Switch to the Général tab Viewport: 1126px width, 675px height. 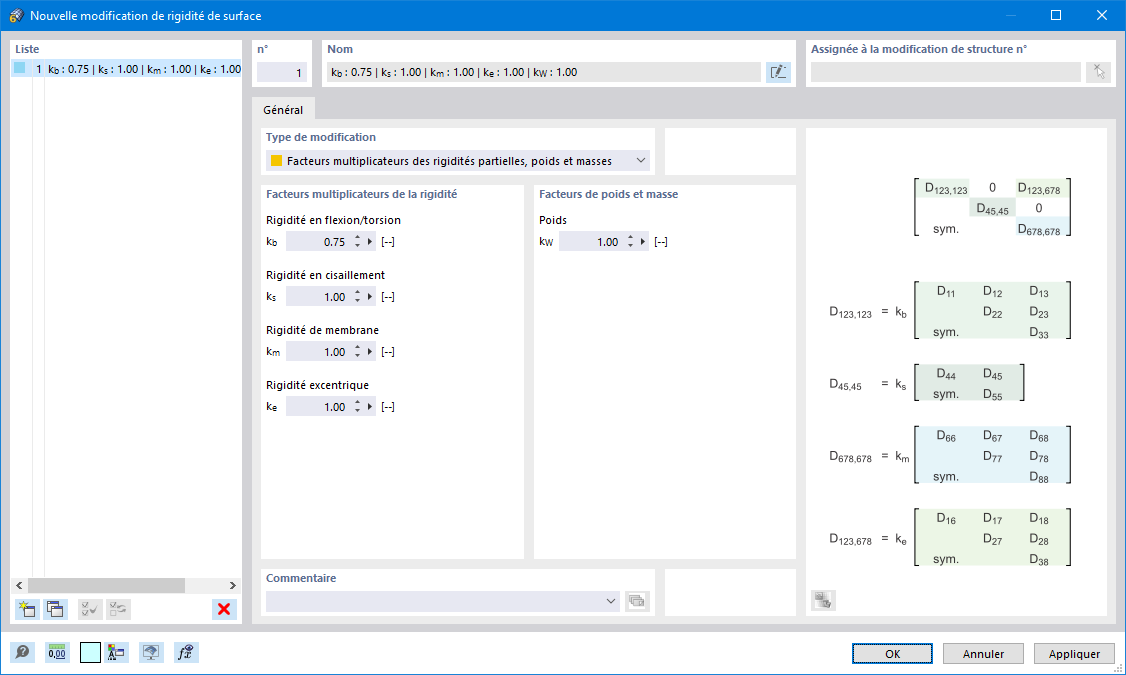click(283, 110)
